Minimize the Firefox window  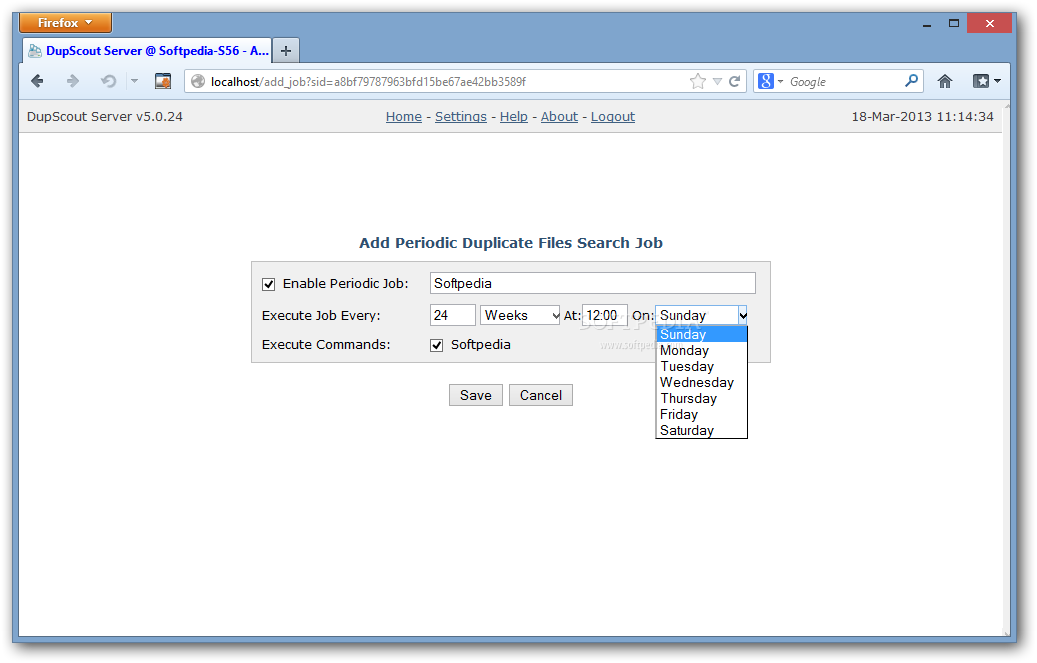(x=927, y=24)
